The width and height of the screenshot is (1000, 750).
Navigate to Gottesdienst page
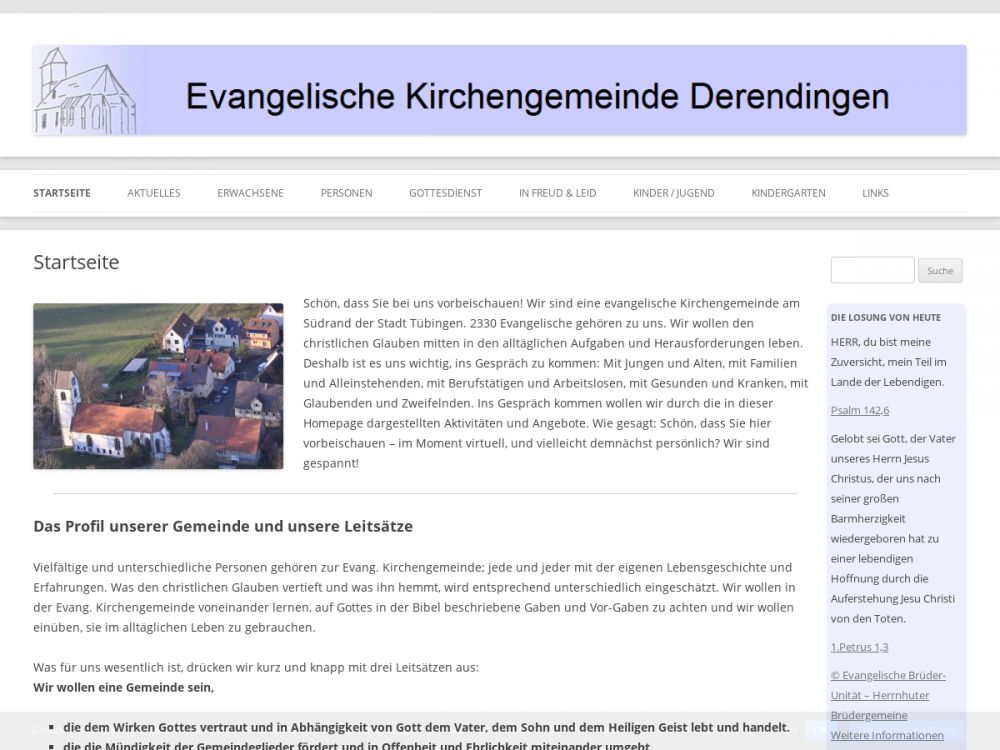coord(445,193)
